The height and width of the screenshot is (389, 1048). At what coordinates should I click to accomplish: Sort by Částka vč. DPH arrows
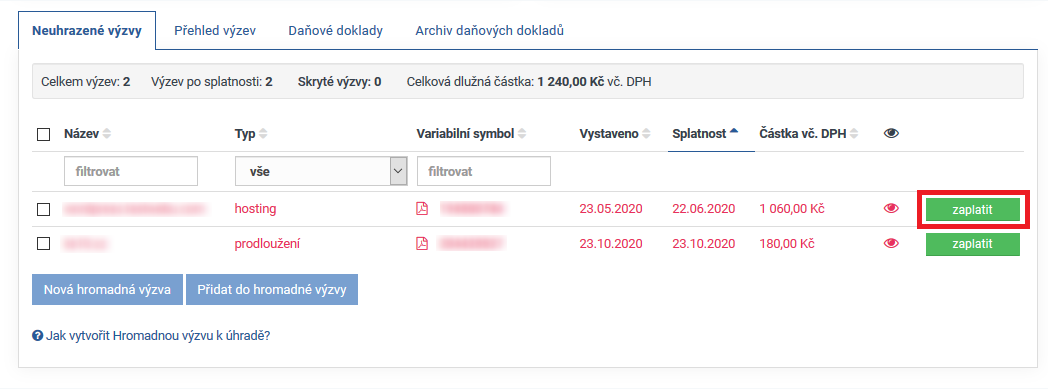tap(854, 134)
